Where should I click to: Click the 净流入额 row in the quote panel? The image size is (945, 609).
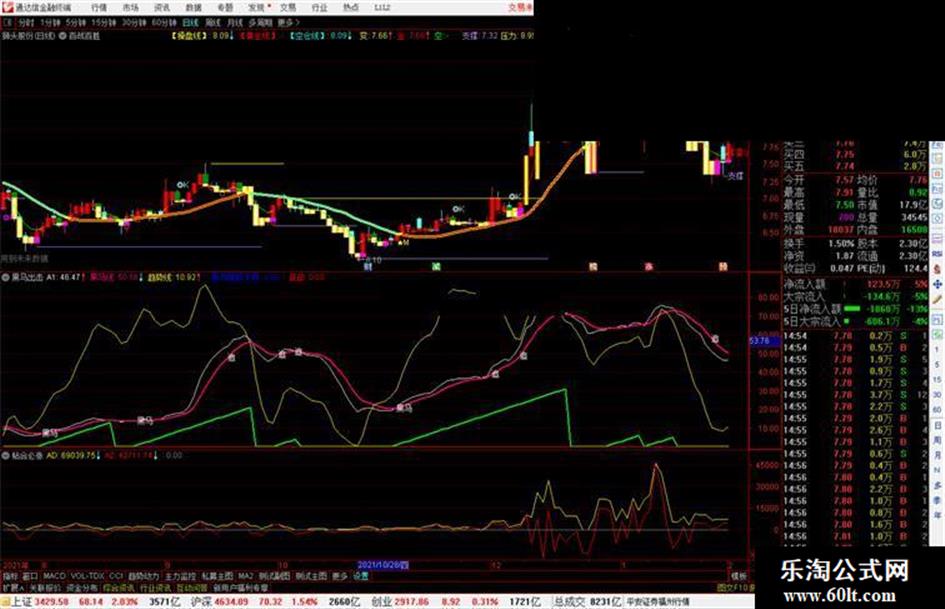tap(856, 283)
